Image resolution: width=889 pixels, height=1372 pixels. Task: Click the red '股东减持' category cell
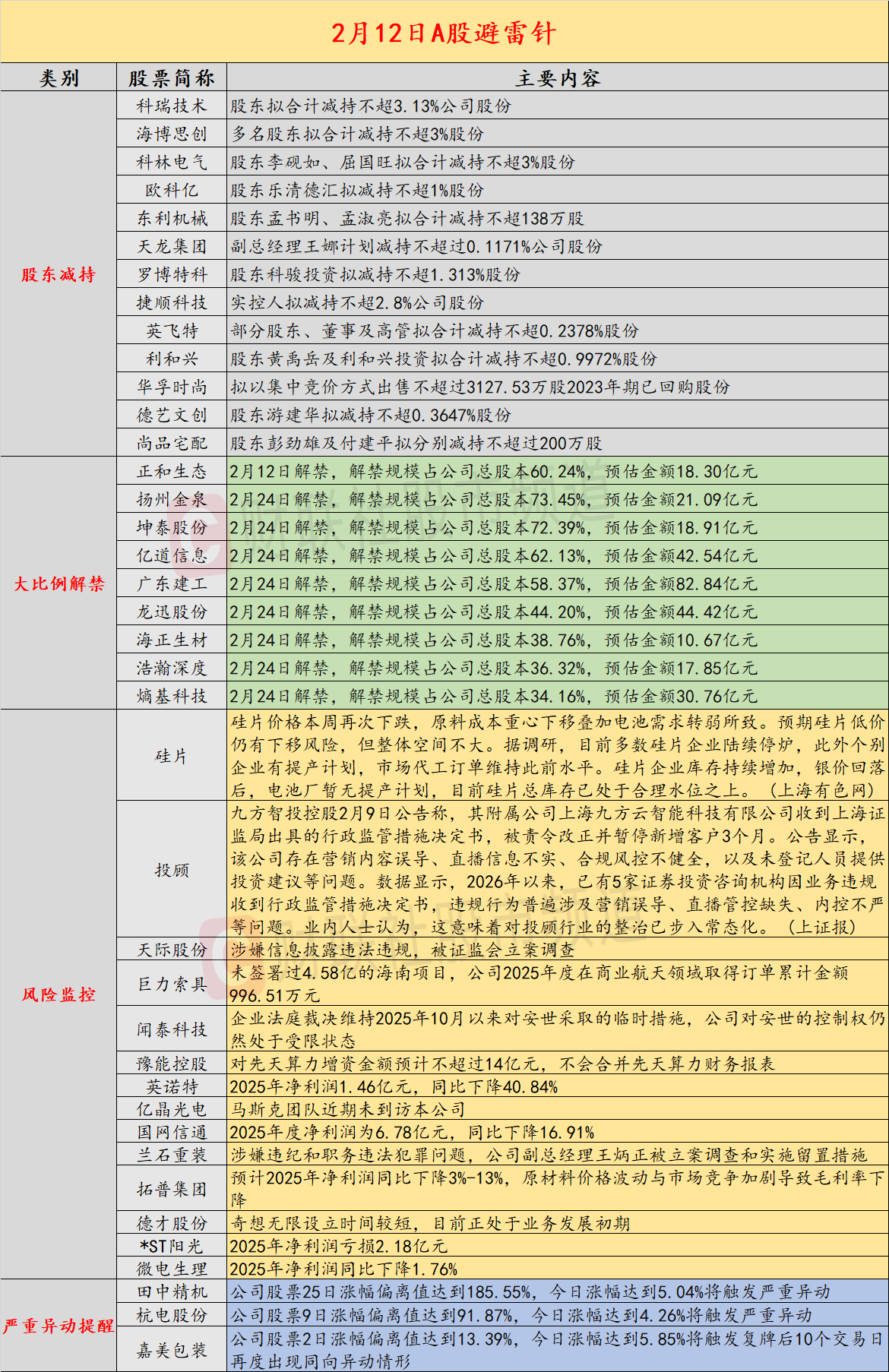click(x=59, y=275)
